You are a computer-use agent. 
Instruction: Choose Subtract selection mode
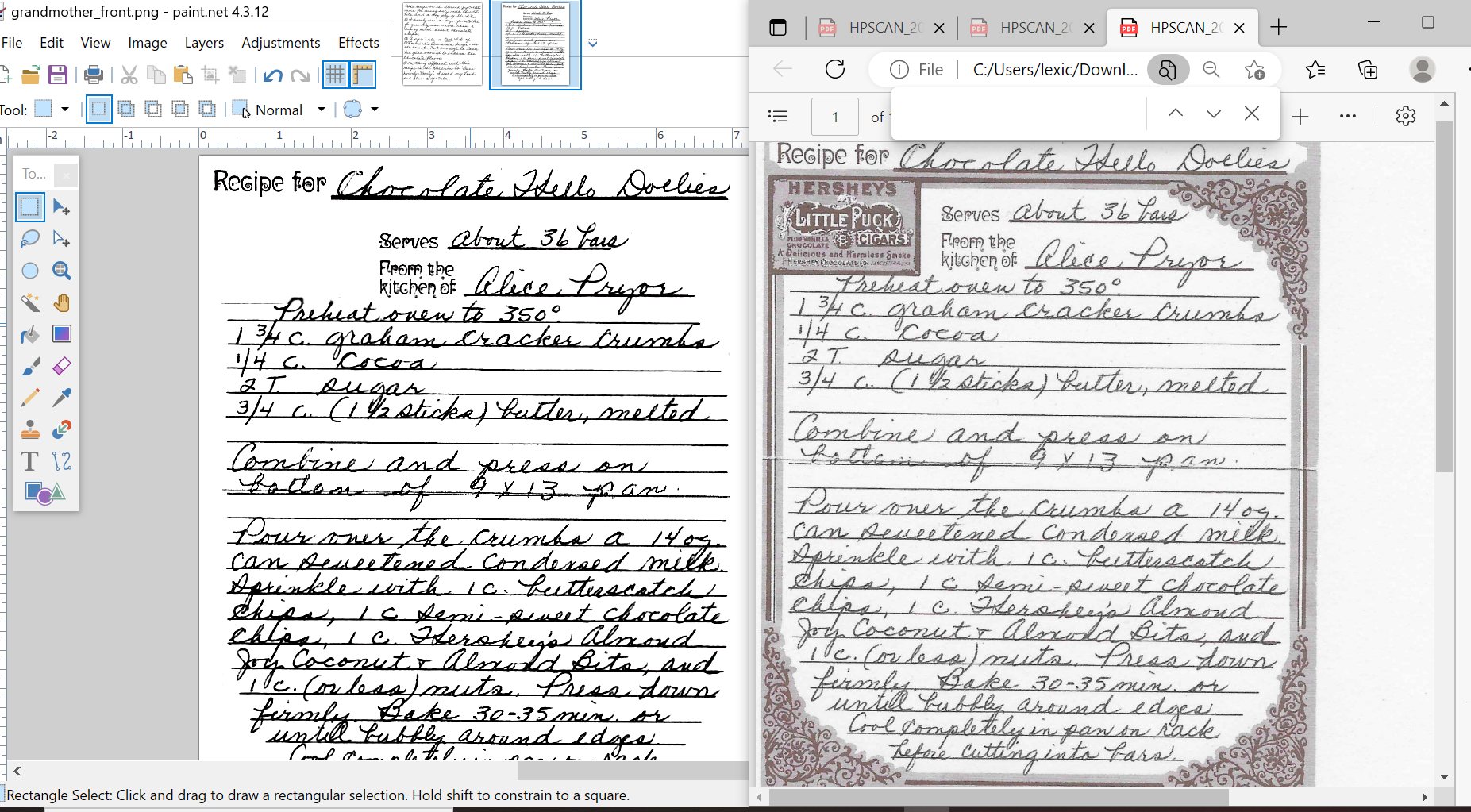(x=152, y=110)
